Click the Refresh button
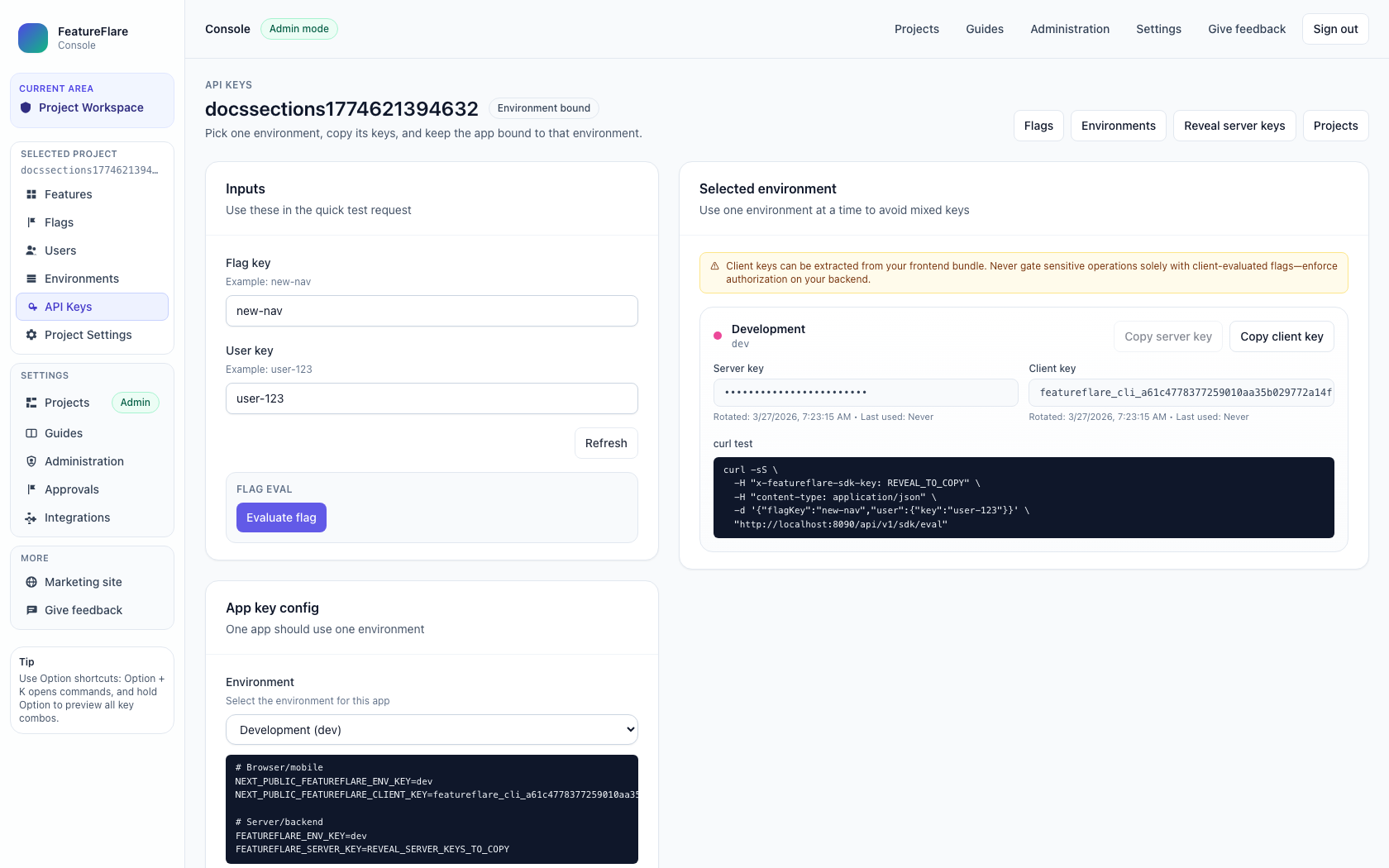The width and height of the screenshot is (1389, 868). click(606, 443)
